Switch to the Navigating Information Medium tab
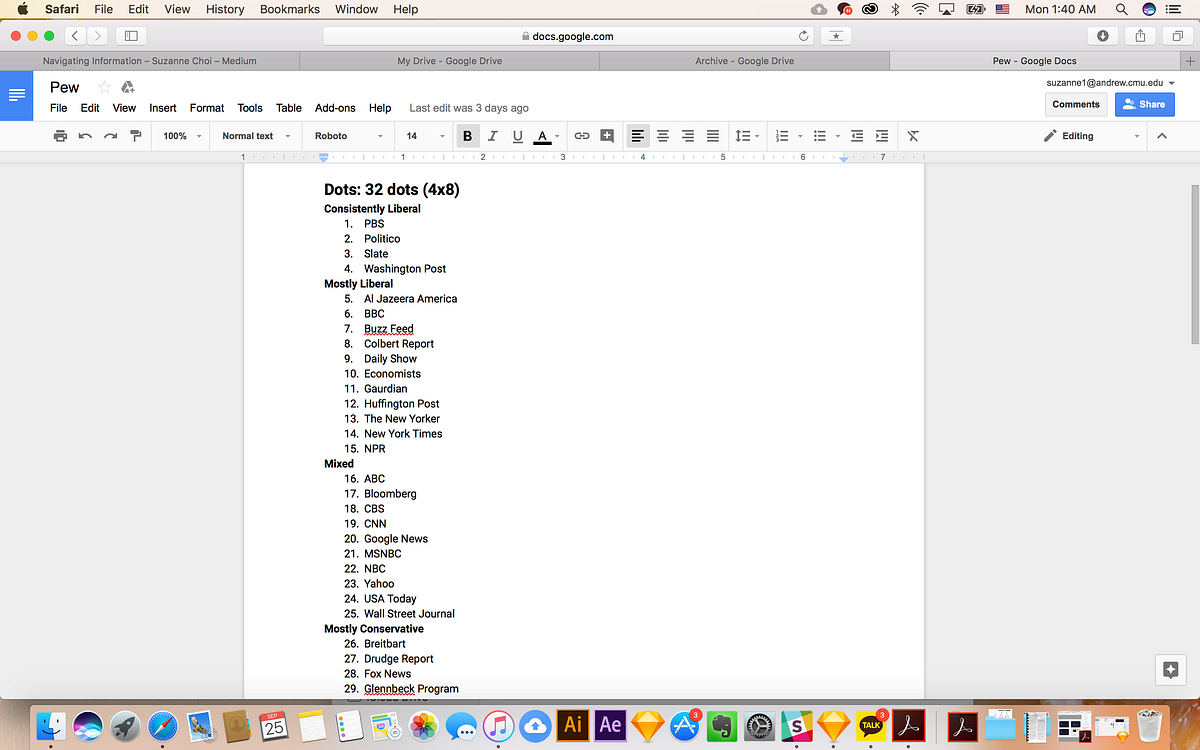 click(150, 61)
